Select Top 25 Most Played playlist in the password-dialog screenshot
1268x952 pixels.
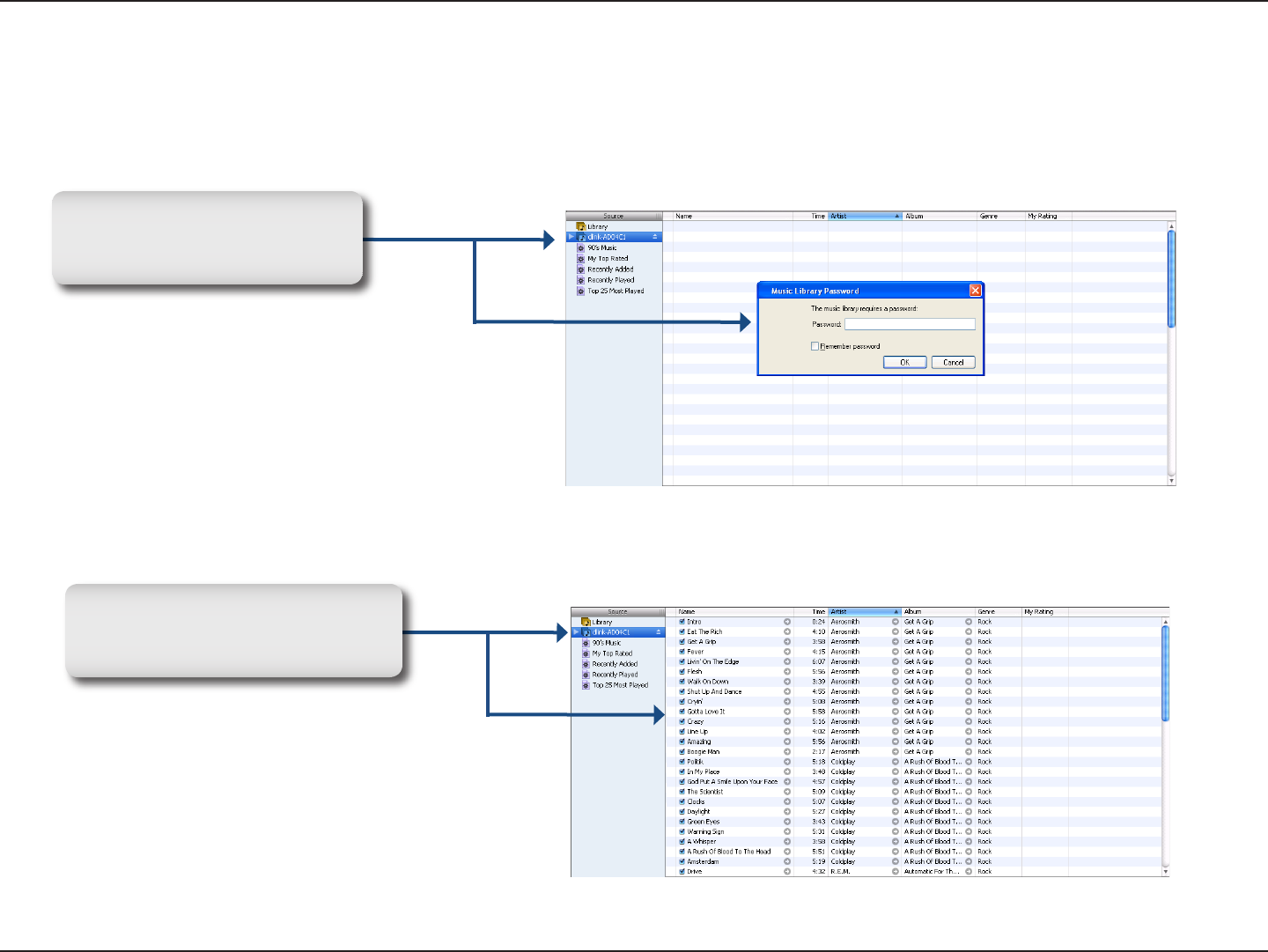tap(616, 291)
